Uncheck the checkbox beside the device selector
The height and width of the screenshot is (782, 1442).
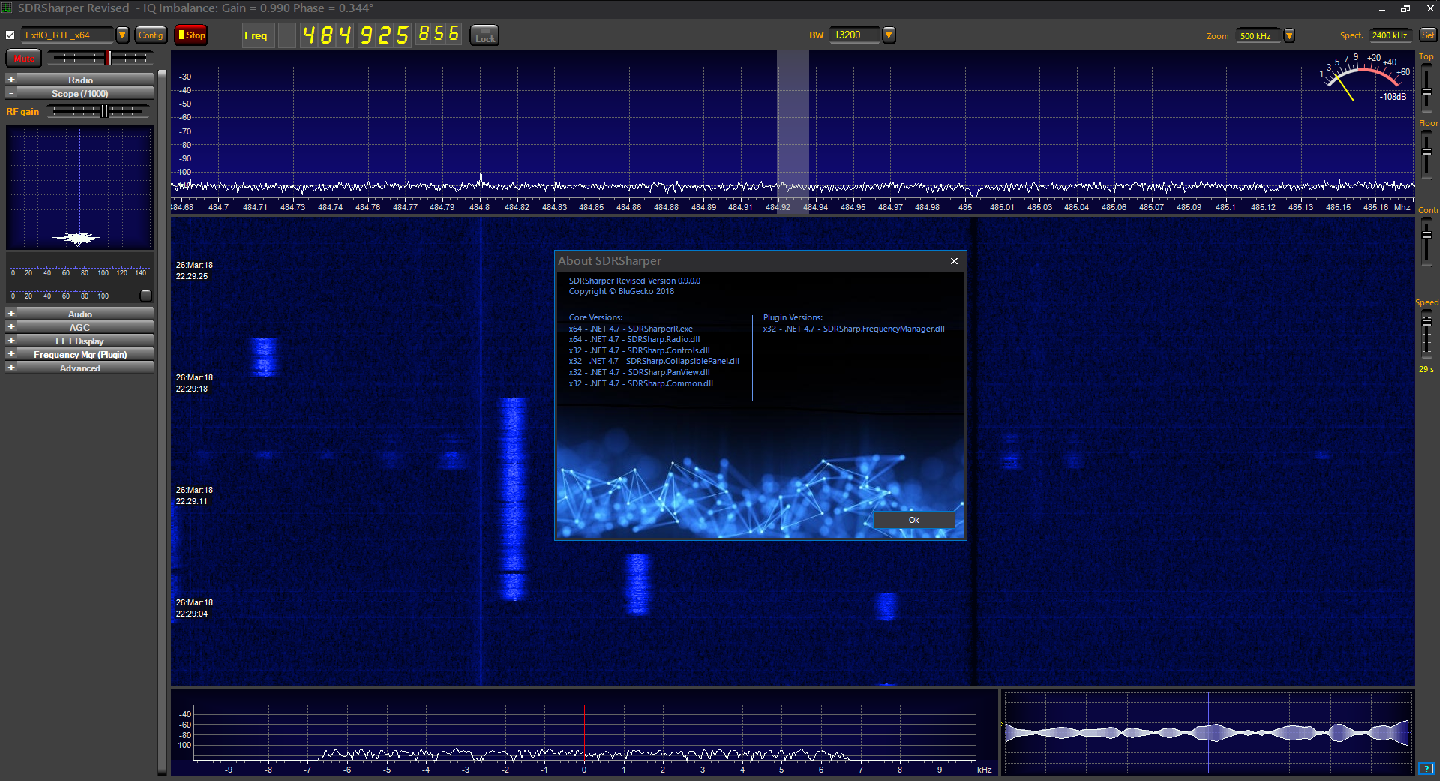11,35
